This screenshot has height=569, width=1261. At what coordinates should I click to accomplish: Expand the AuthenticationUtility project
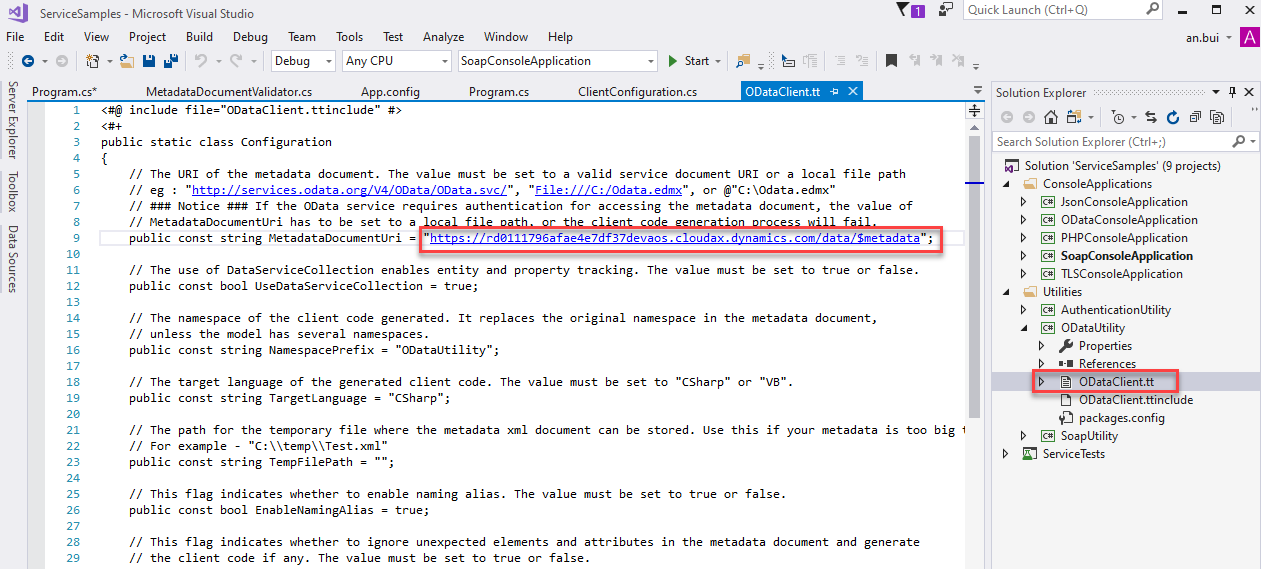(x=1023, y=310)
